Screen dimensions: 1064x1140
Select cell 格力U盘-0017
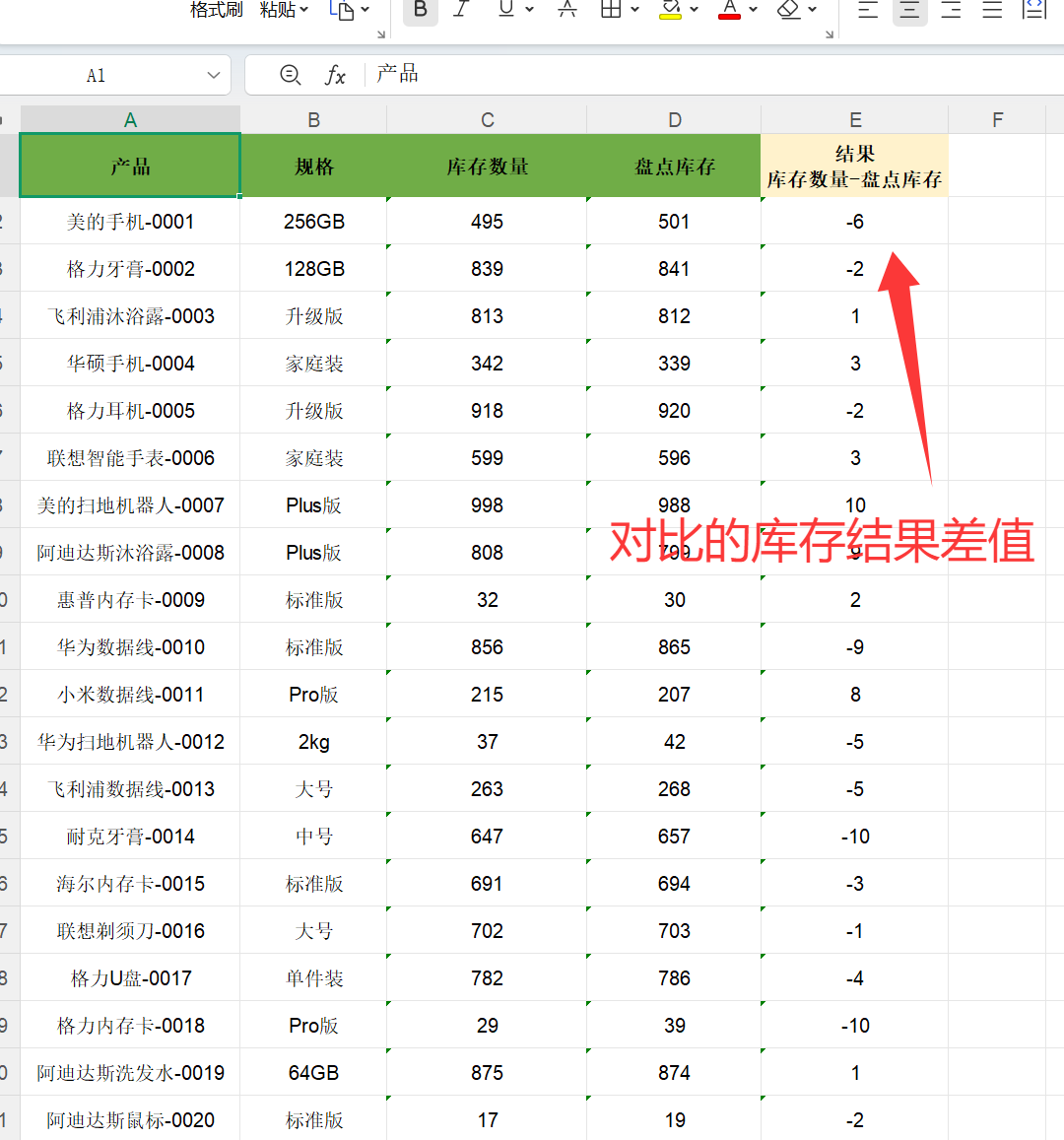pyautogui.click(x=130, y=977)
